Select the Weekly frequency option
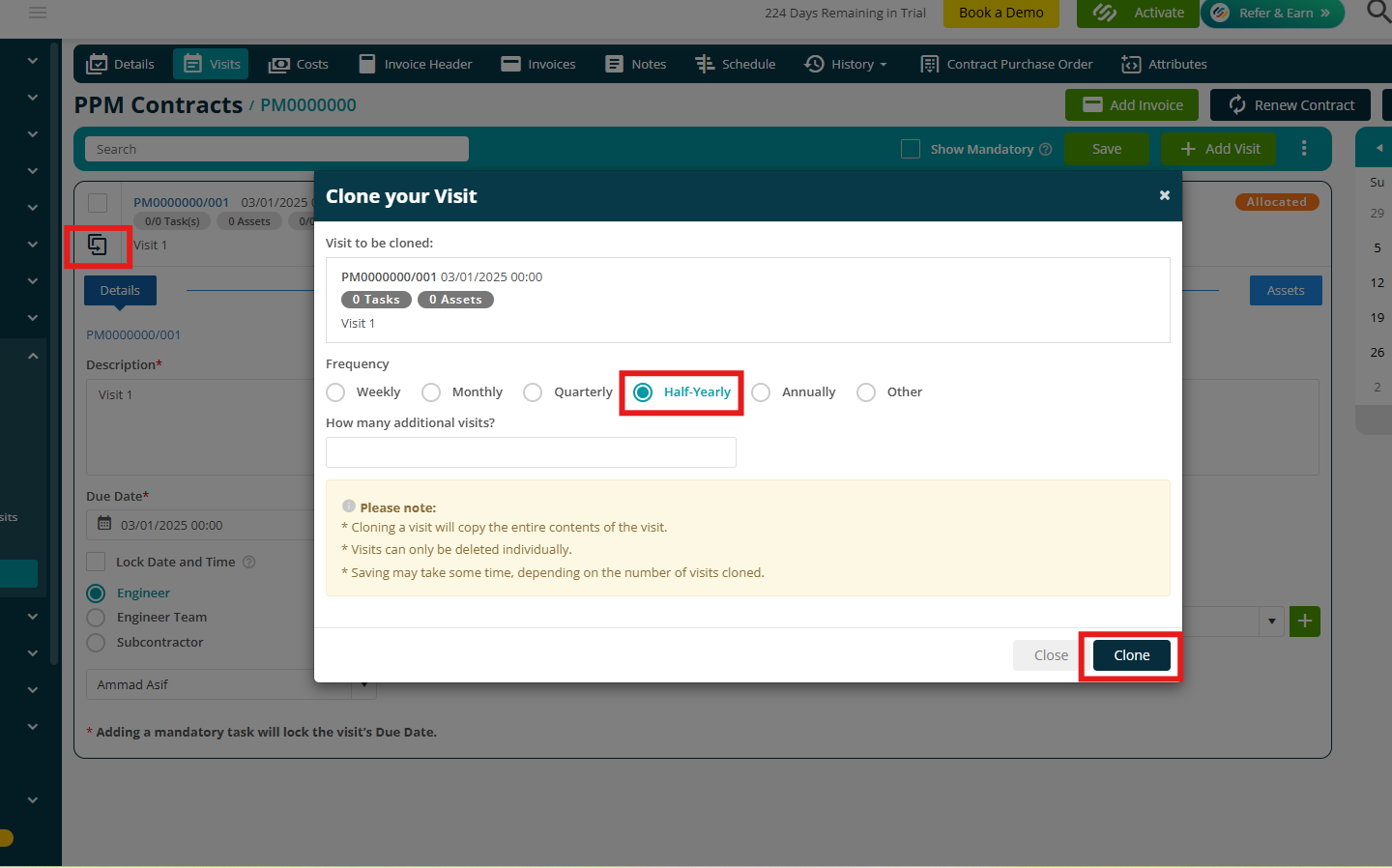The width and height of the screenshot is (1392, 868). pos(335,392)
